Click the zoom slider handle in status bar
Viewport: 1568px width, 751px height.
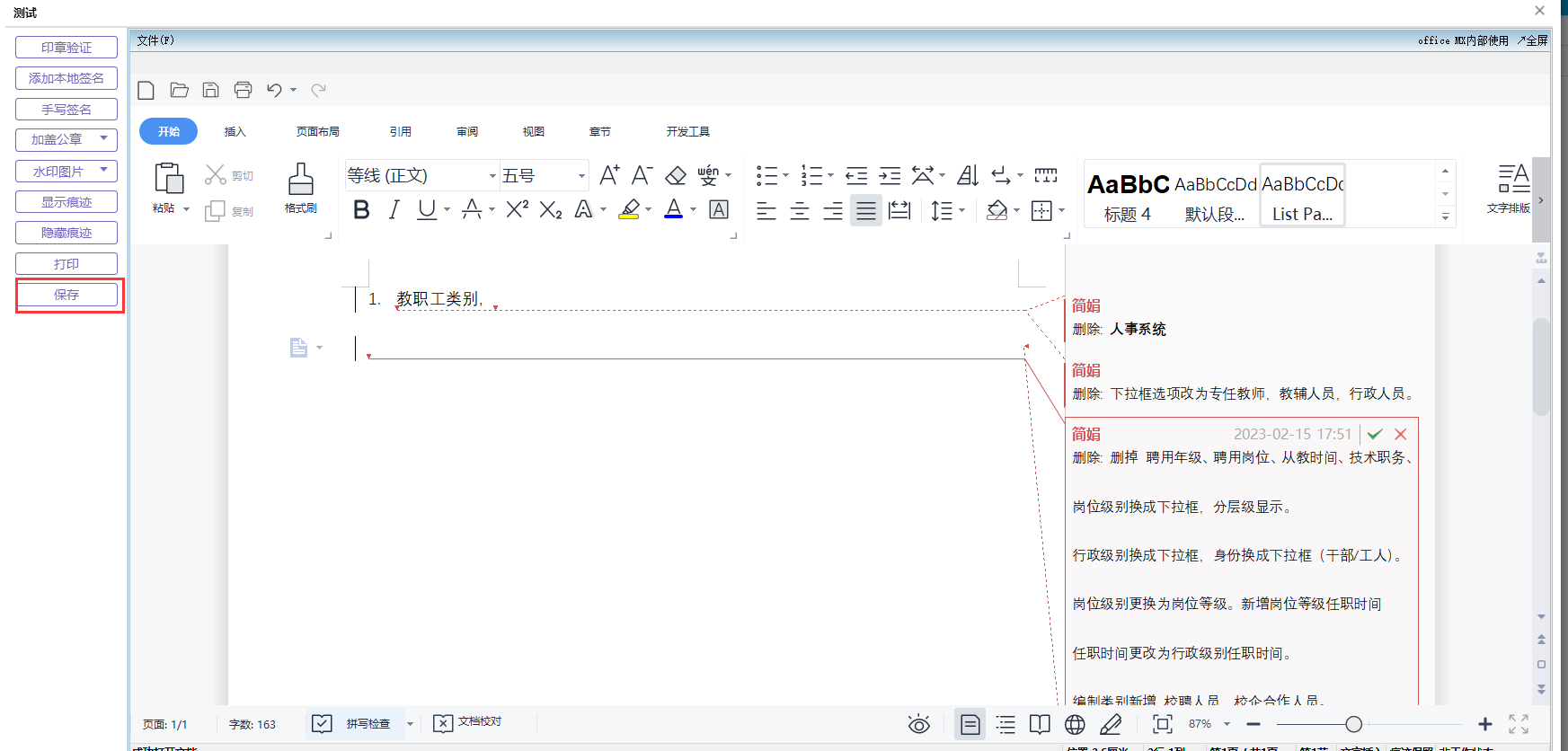[1353, 724]
